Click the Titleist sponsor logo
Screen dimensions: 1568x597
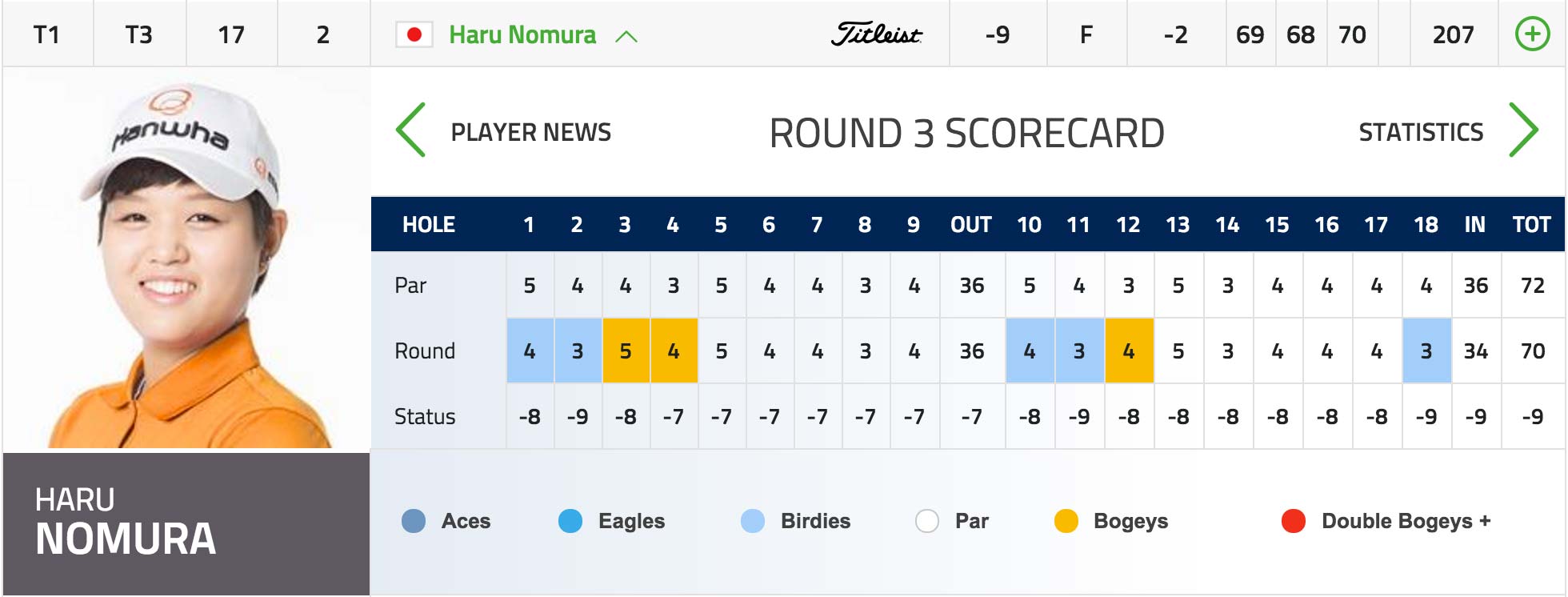pos(877,34)
